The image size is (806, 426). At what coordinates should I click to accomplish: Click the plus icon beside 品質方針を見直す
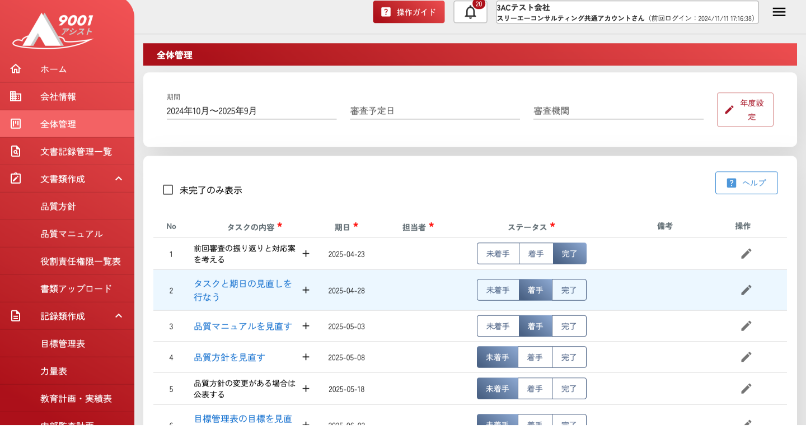(x=306, y=357)
